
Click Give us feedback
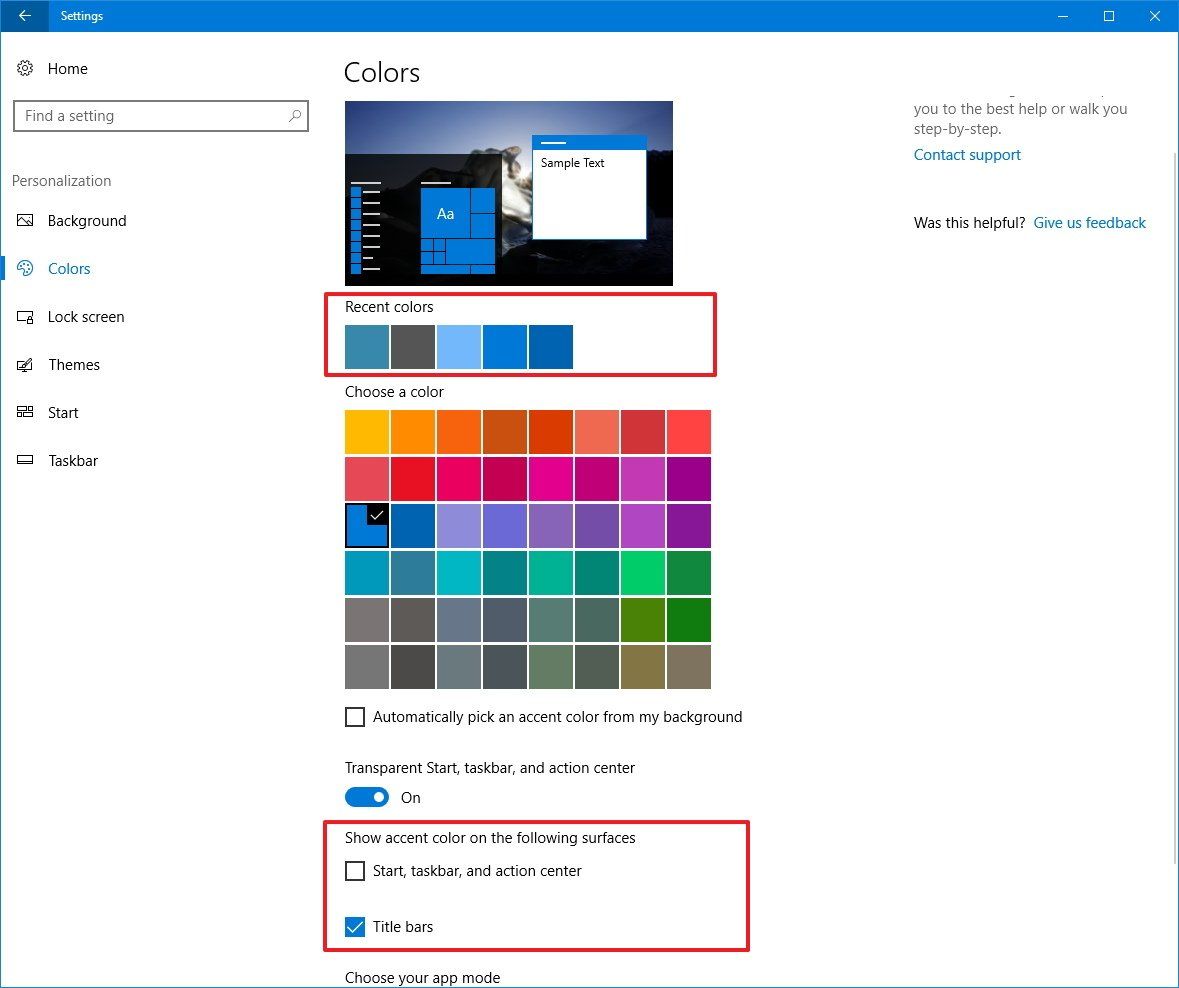(x=1089, y=222)
